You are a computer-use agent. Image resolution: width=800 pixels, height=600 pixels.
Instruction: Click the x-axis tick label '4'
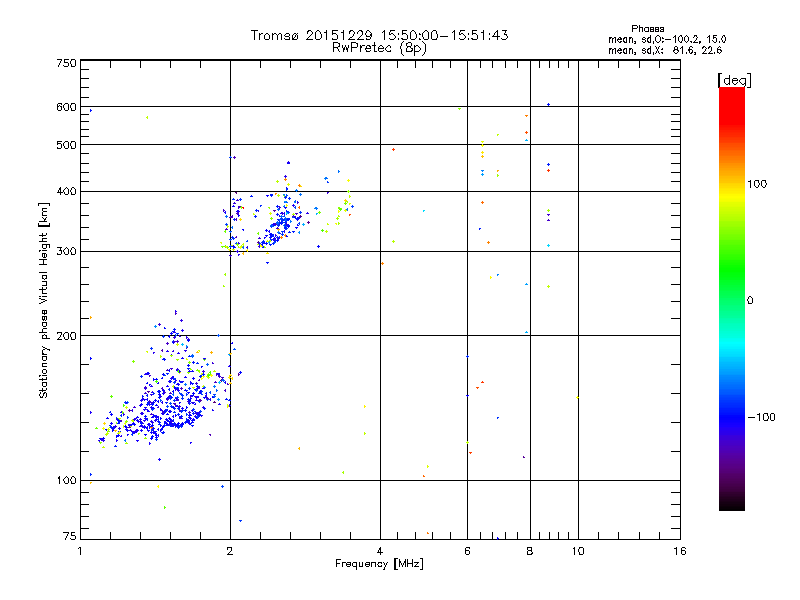pyautogui.click(x=380, y=551)
